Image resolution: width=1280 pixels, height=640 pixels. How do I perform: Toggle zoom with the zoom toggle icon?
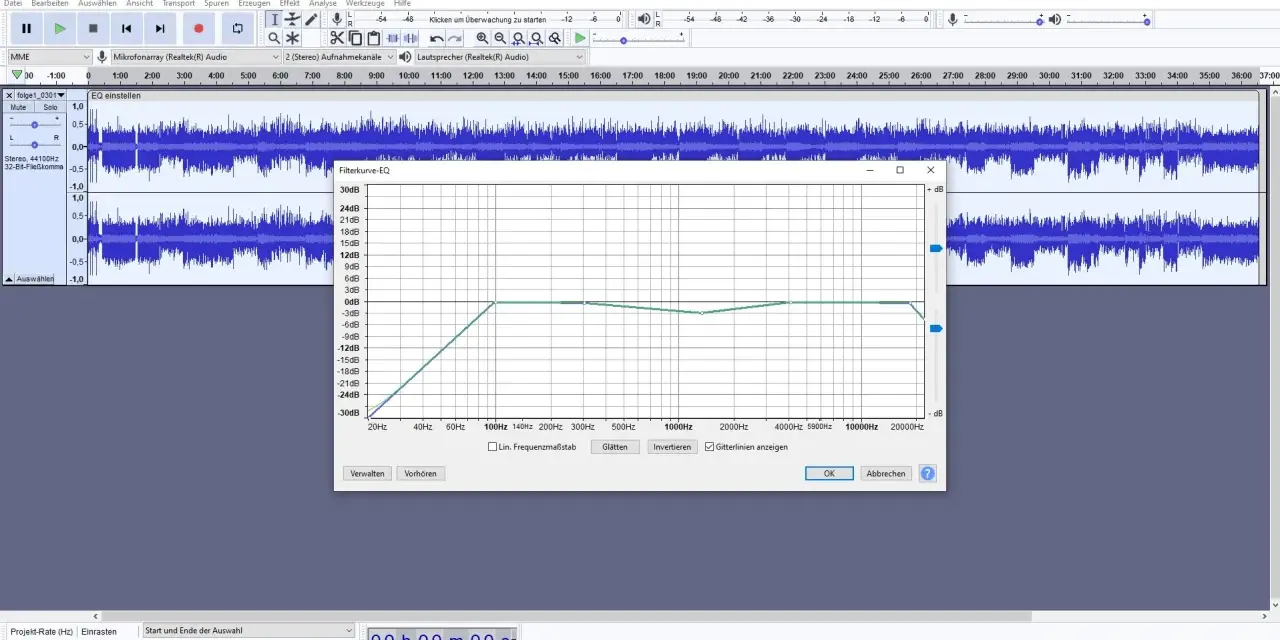(x=555, y=38)
